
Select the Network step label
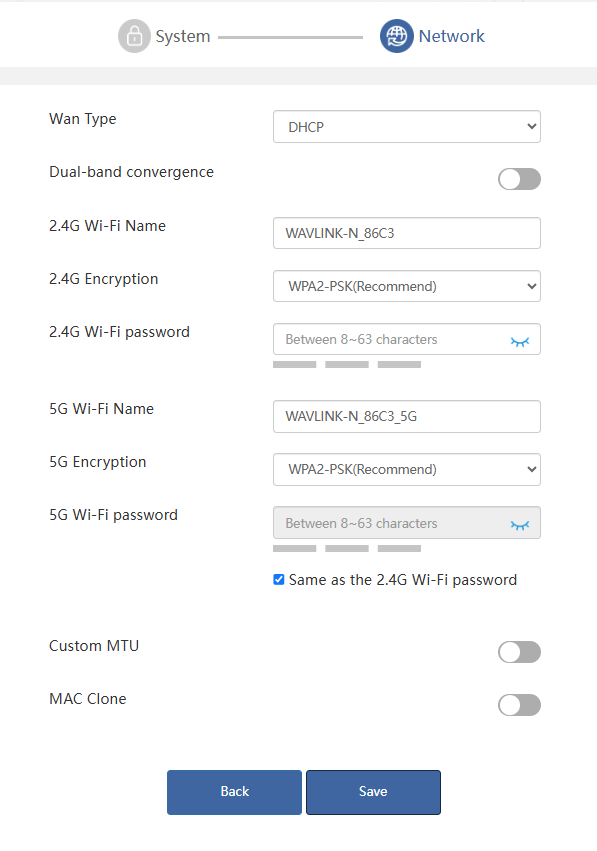(452, 36)
